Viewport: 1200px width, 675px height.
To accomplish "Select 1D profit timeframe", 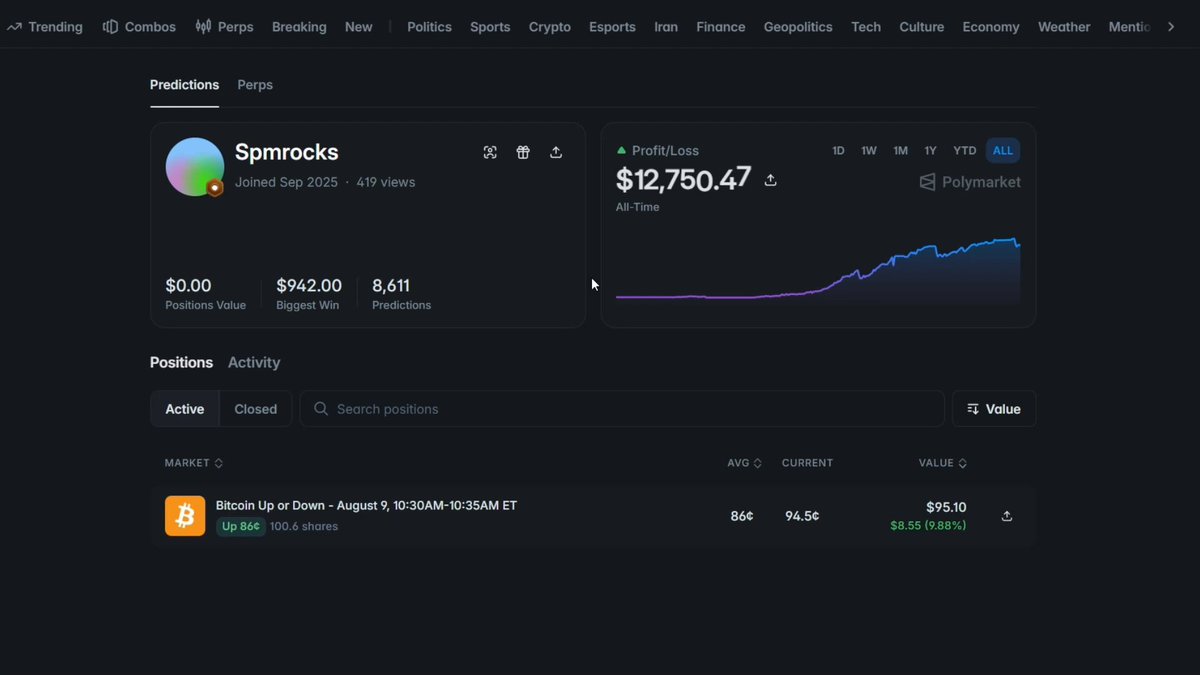I will click(x=838, y=151).
